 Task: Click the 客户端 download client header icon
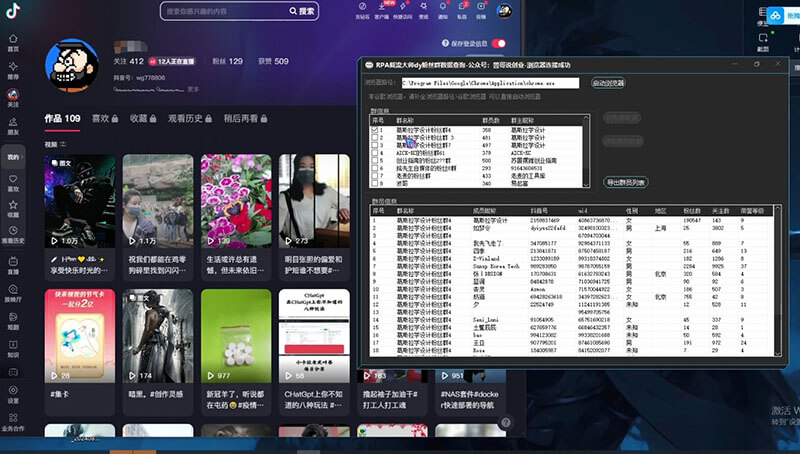click(x=382, y=7)
